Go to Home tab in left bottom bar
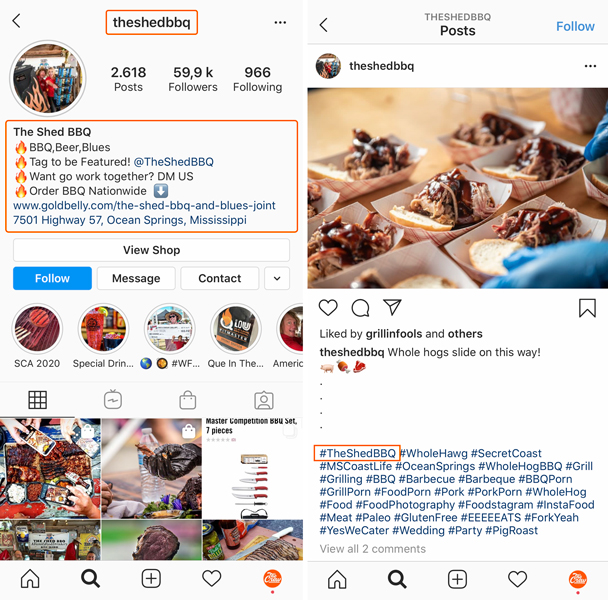The image size is (608, 600). 30,579
